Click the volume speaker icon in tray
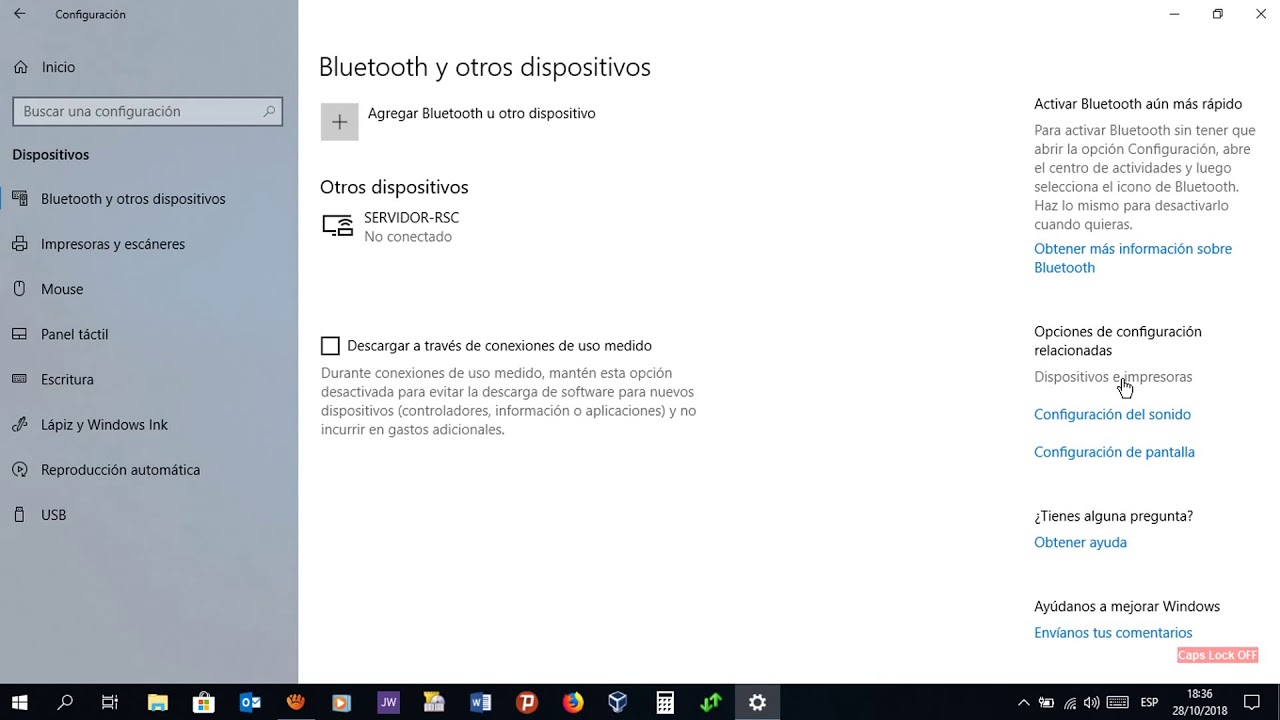Screen dimensions: 1280x720 point(1092,702)
